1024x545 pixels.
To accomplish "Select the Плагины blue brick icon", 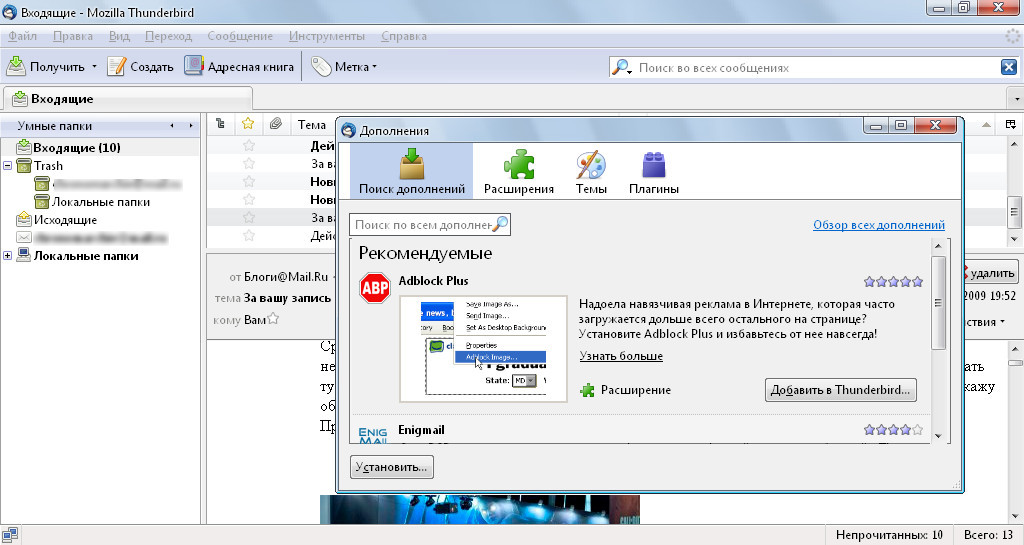I will pyautogui.click(x=654, y=164).
